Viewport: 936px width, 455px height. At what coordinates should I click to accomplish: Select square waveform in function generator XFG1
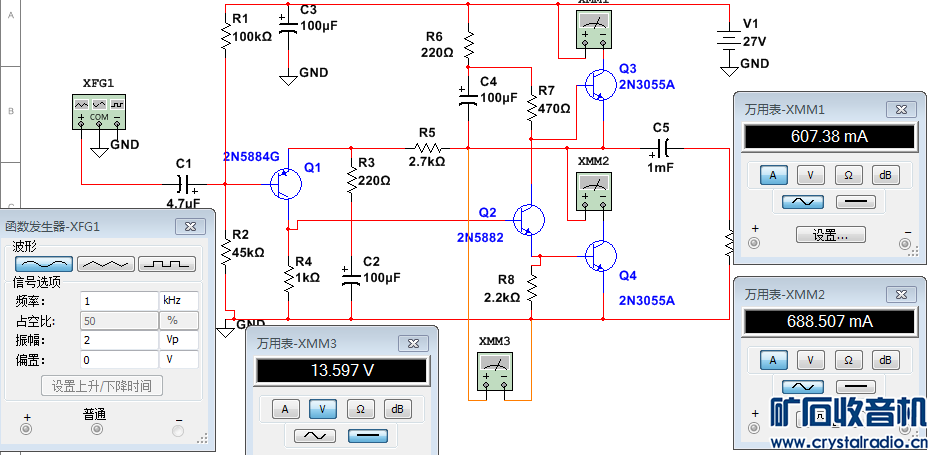(167, 263)
